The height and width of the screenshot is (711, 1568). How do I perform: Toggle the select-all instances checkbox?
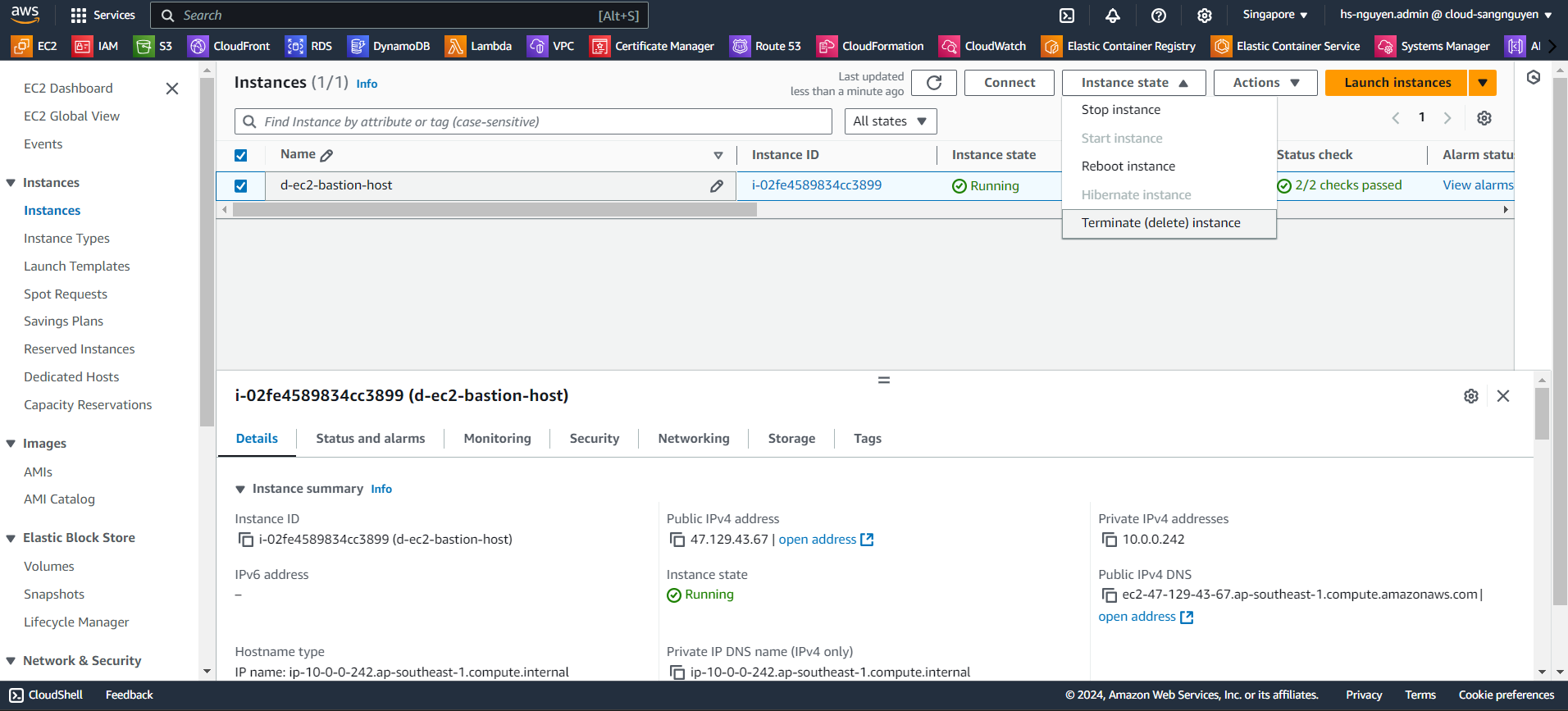click(x=241, y=156)
